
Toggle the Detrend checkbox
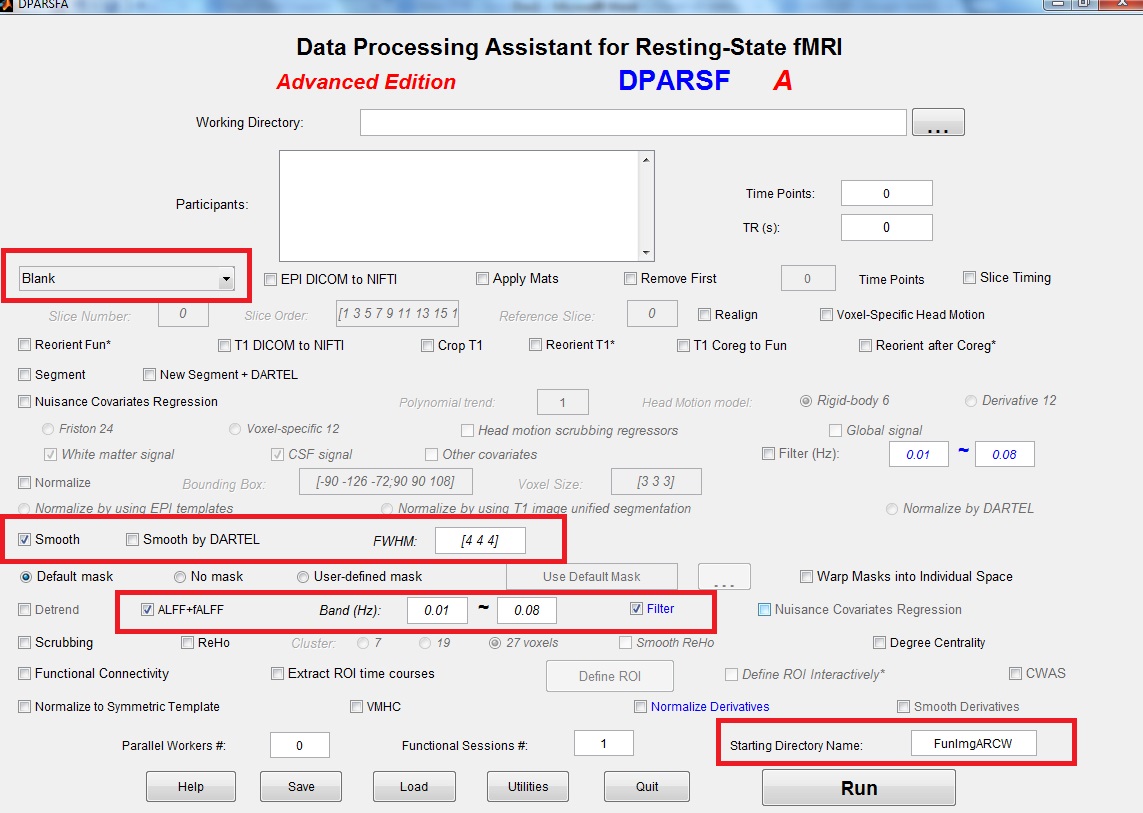(x=25, y=610)
